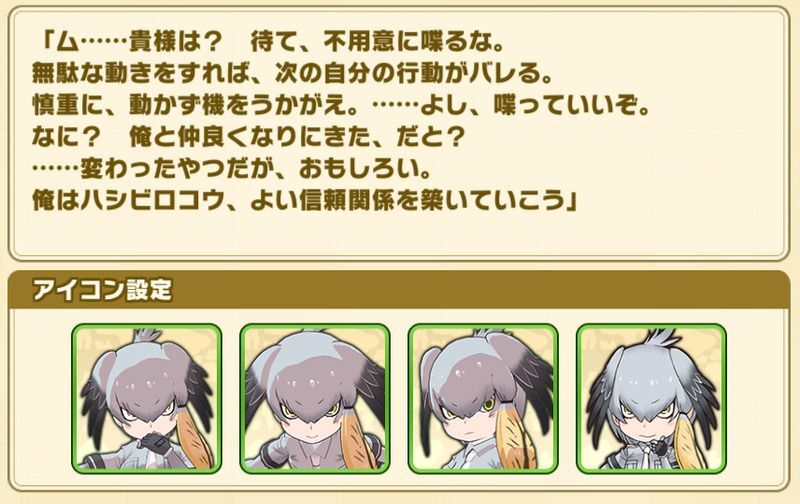Select the light gray Shoebill with necktie
Screen dimensions: 800x504
(652, 398)
